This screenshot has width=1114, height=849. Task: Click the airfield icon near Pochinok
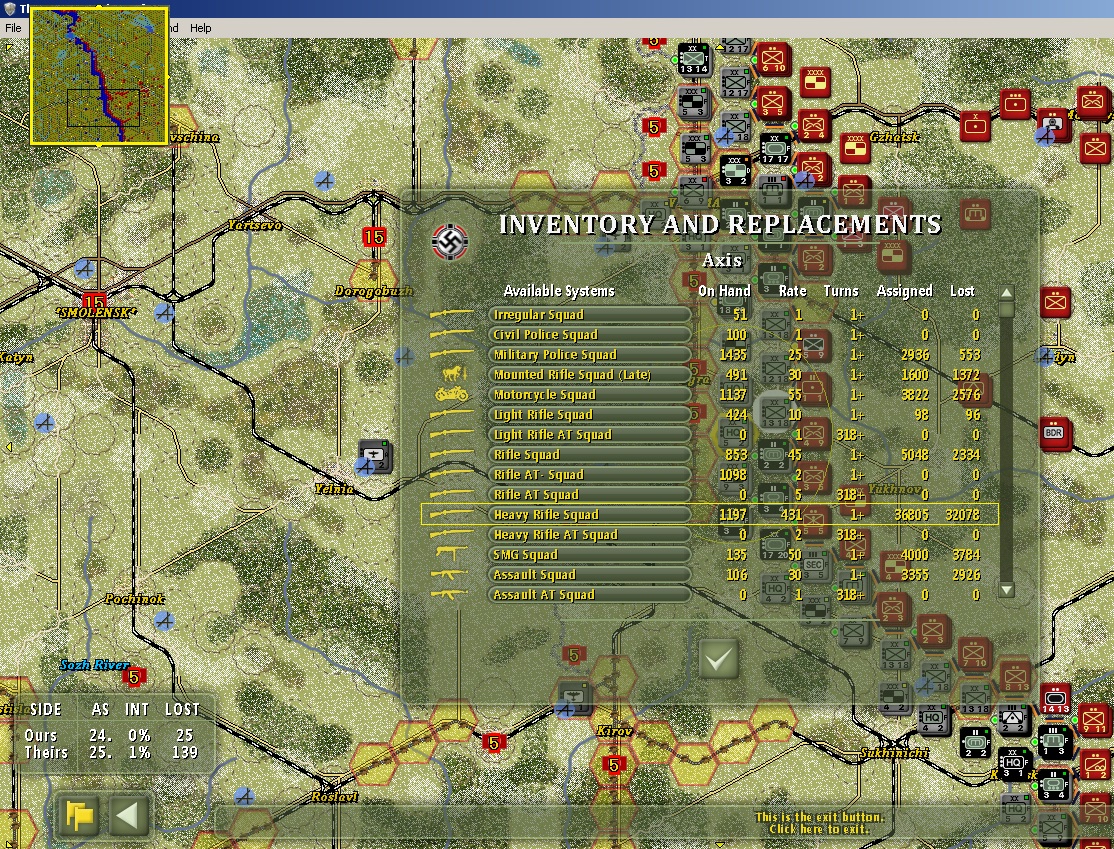pyautogui.click(x=164, y=622)
